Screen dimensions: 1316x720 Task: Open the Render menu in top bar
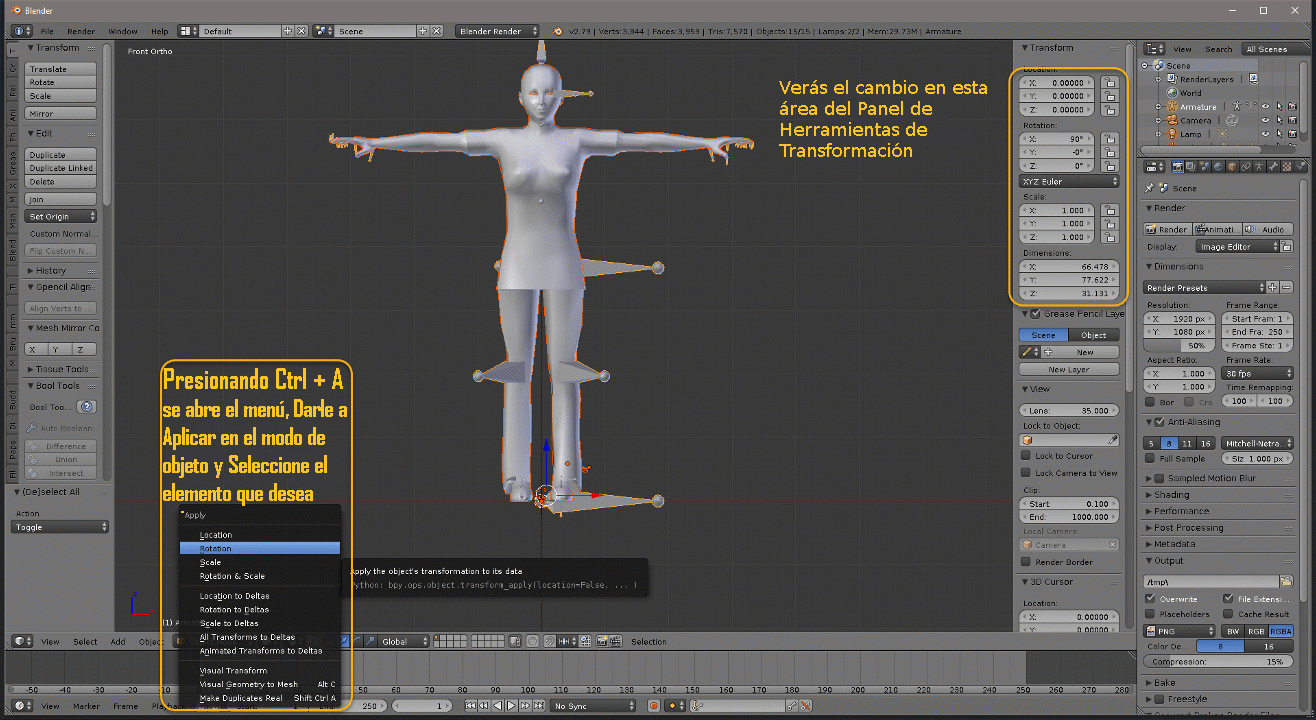click(x=81, y=31)
